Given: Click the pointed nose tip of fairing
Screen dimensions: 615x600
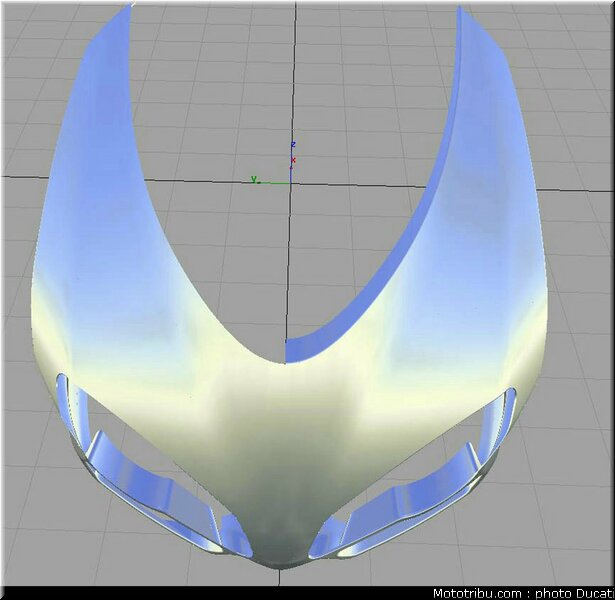Looking at the screenshot, I should [279, 566].
